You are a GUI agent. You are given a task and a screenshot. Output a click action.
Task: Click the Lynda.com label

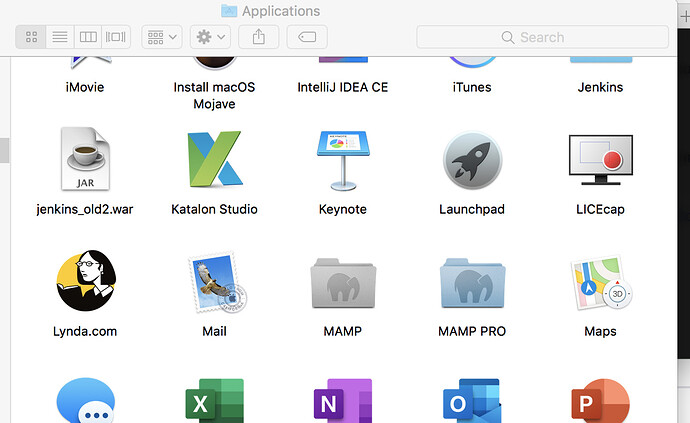point(85,331)
